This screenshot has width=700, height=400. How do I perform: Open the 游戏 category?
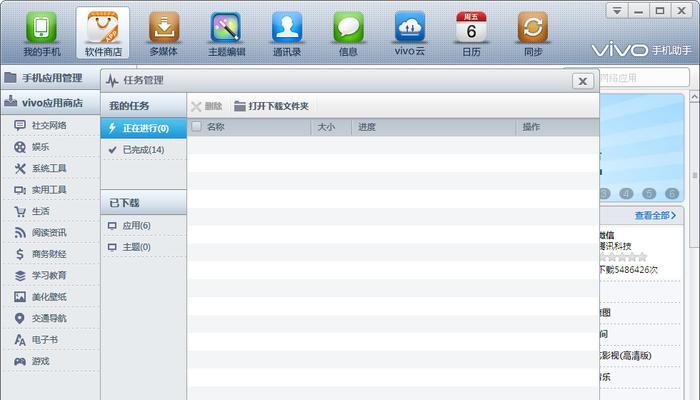(50, 361)
